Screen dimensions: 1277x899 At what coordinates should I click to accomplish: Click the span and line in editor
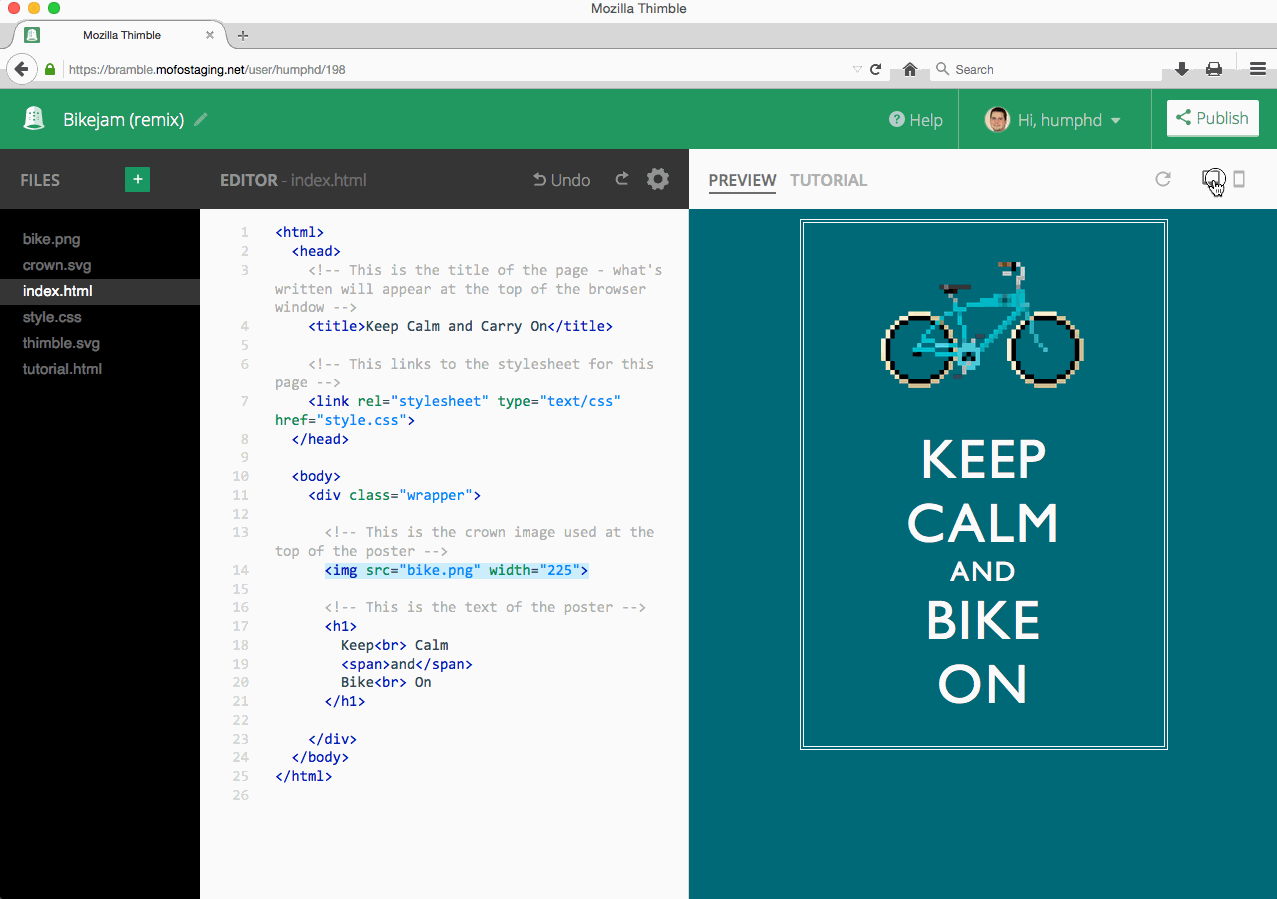click(406, 664)
